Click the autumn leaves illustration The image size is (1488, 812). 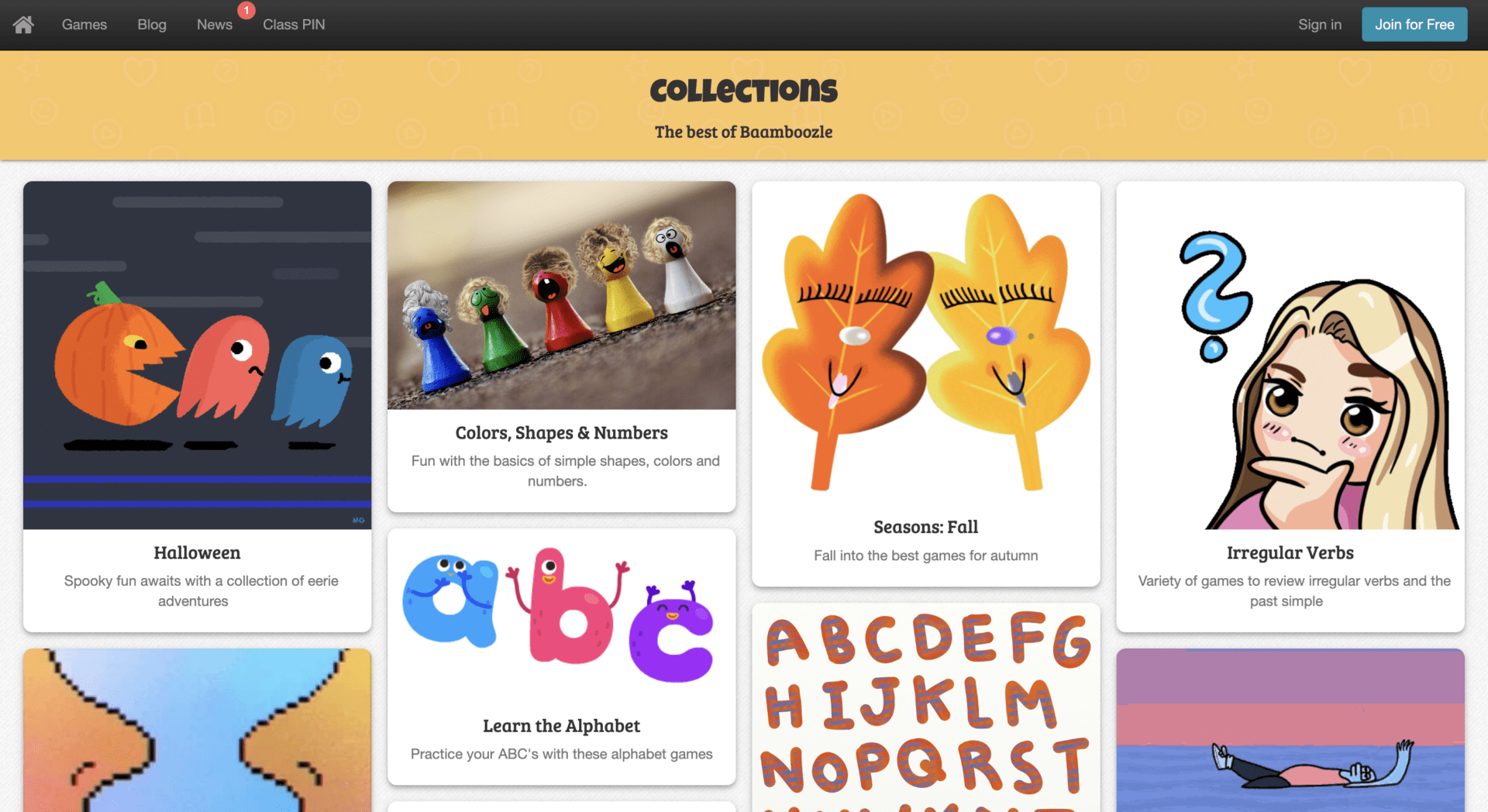coord(926,342)
